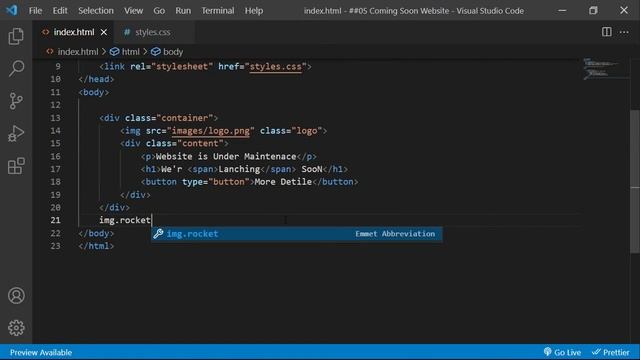Open the Accounts icon in the activity bar
The width and height of the screenshot is (640, 360).
tap(16, 296)
